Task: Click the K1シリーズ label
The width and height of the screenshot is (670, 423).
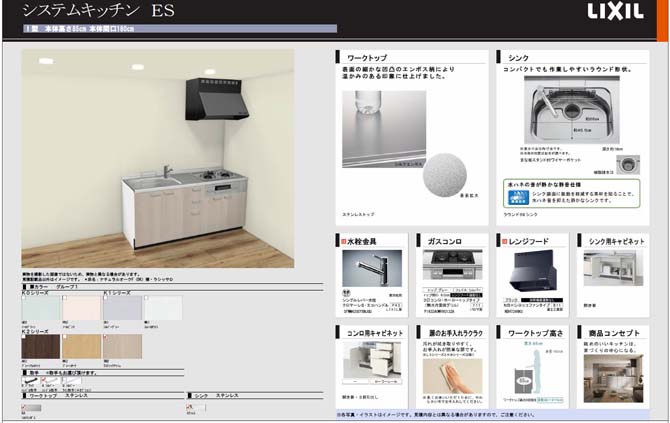Action: coord(117,293)
